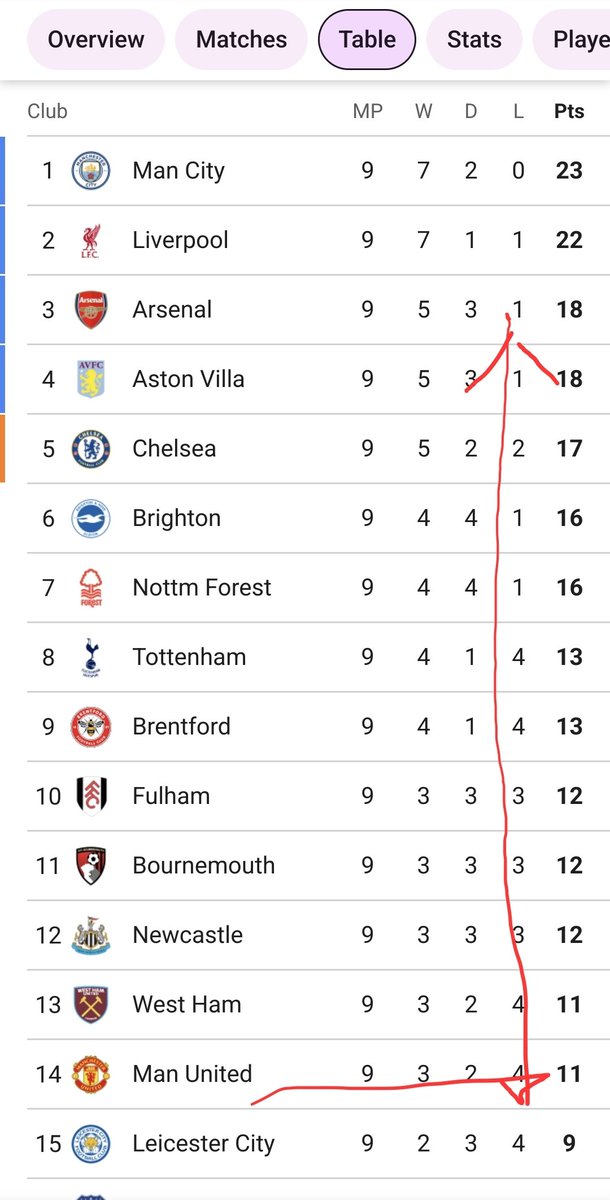Tap the Nottm Forest crest
The image size is (610, 1200).
pyautogui.click(x=91, y=588)
